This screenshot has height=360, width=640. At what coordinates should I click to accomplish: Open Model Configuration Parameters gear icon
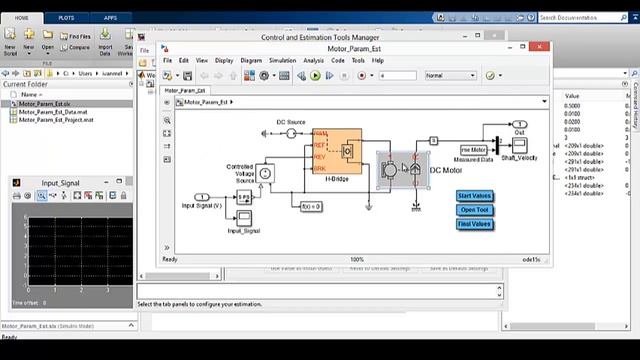[264, 76]
